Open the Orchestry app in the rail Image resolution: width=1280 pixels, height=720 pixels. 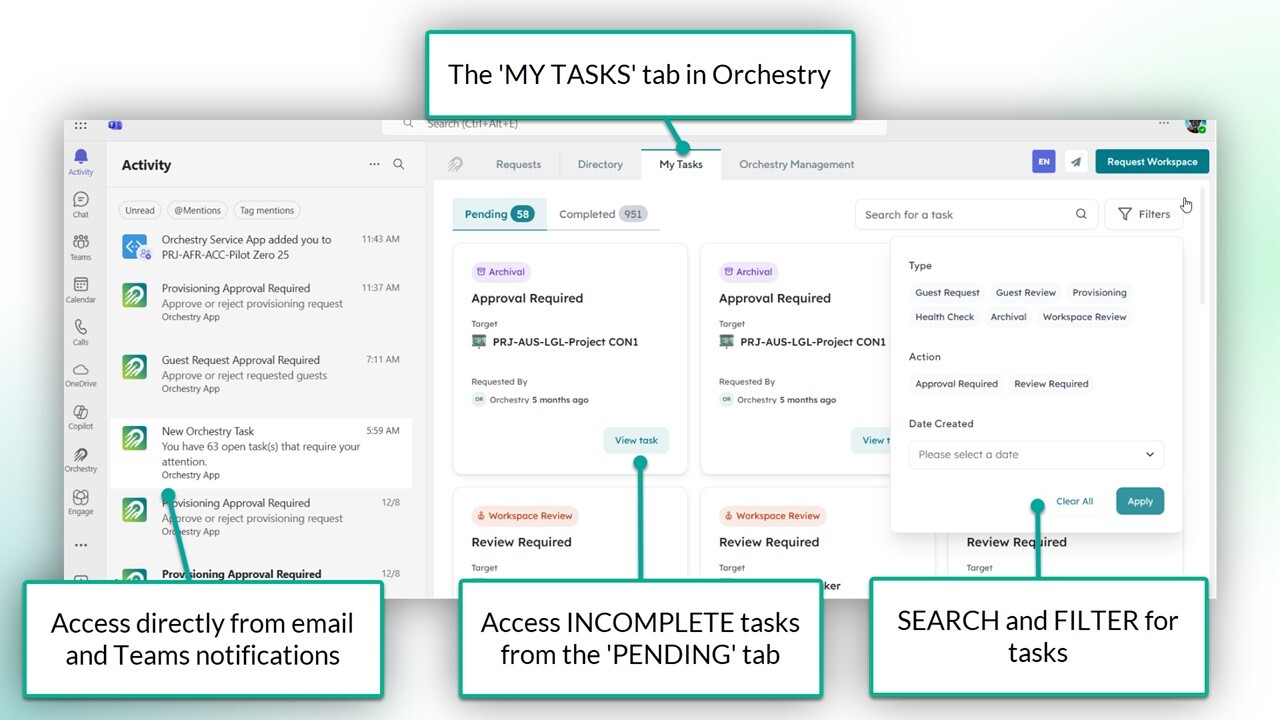coord(81,460)
